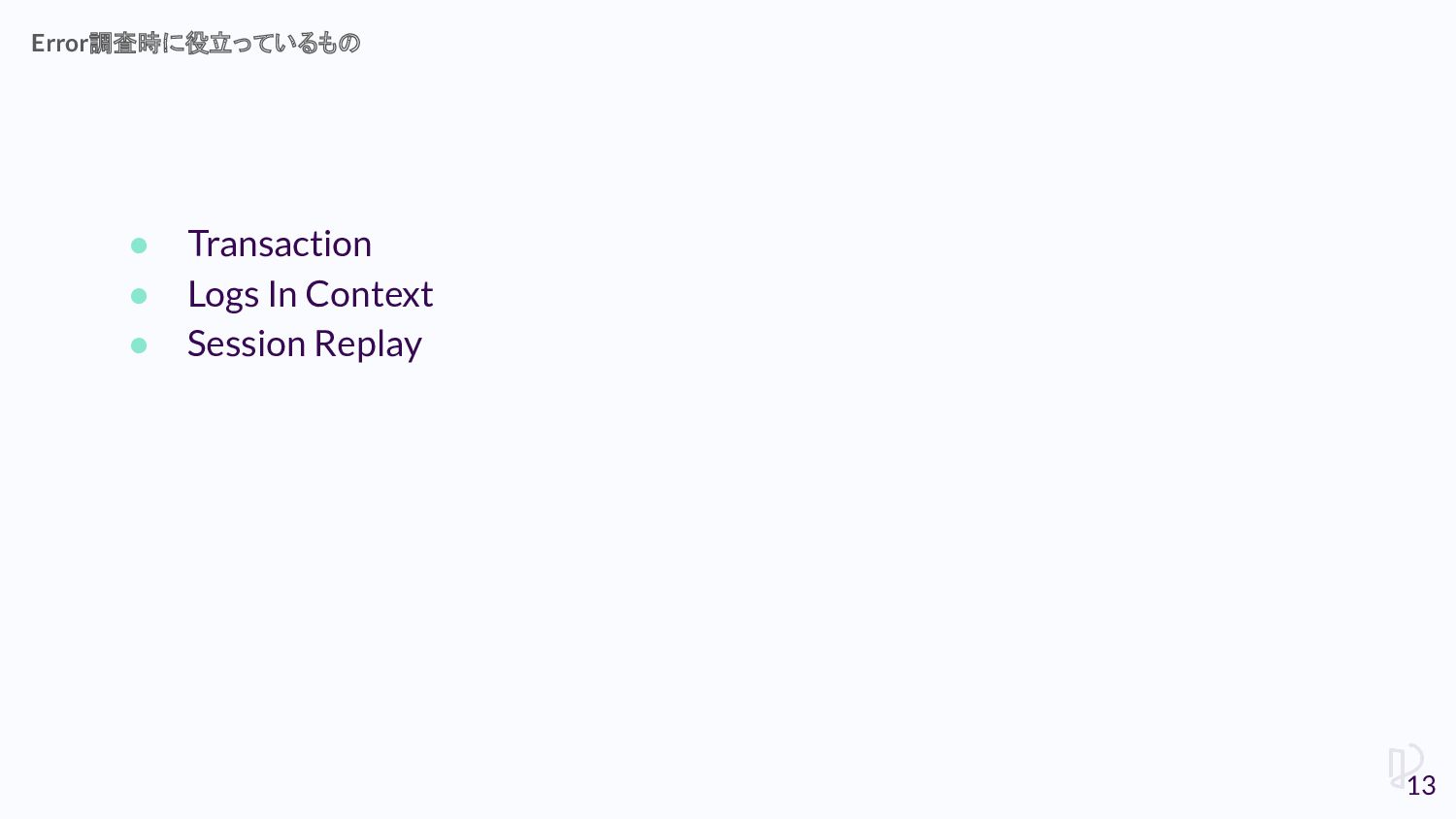Click the end of the word Transaction
1456x819 pixels.
[363, 245]
